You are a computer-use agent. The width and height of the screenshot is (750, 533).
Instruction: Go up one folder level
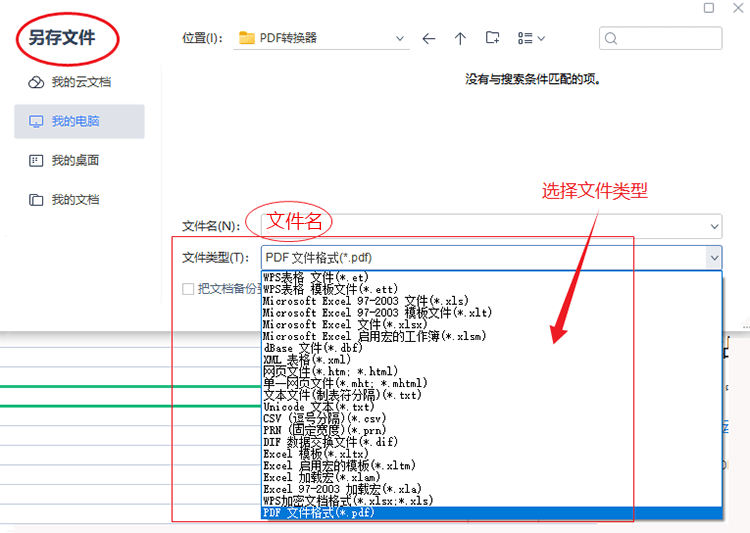tap(460, 38)
